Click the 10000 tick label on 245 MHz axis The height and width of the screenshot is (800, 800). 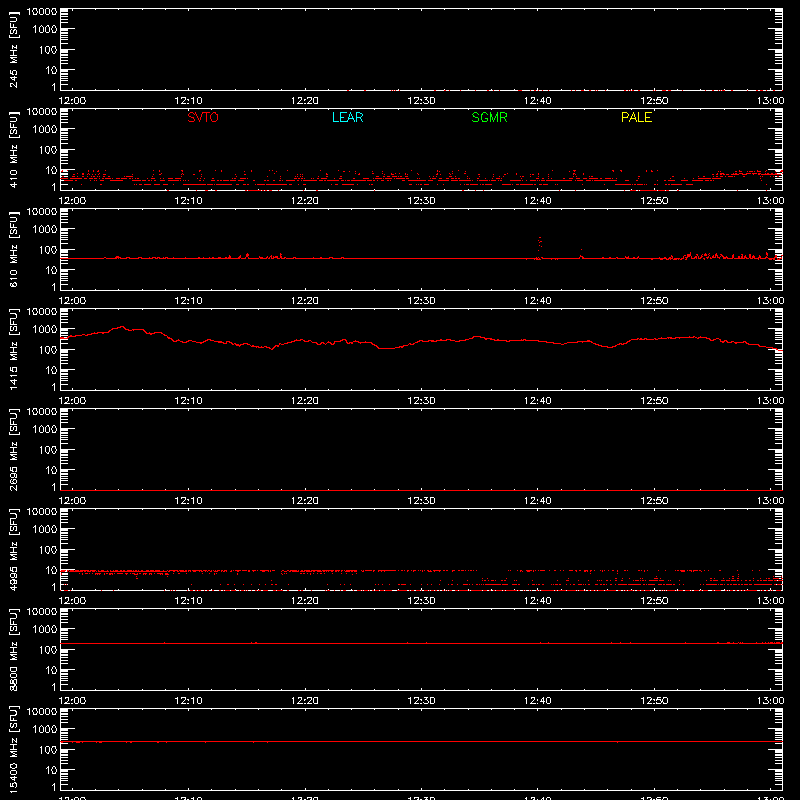tap(42, 12)
